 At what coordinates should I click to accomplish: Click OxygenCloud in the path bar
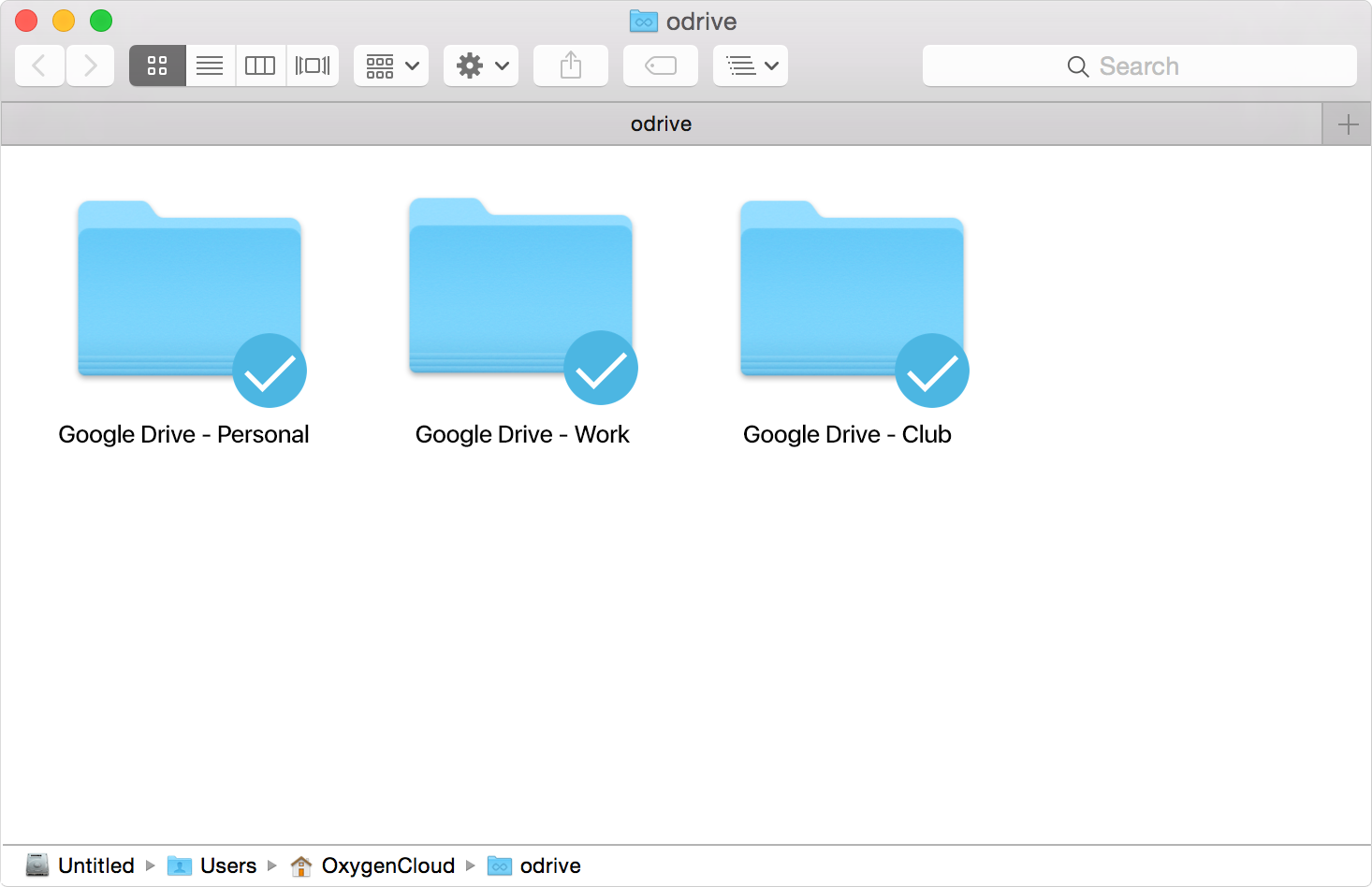coord(387,865)
